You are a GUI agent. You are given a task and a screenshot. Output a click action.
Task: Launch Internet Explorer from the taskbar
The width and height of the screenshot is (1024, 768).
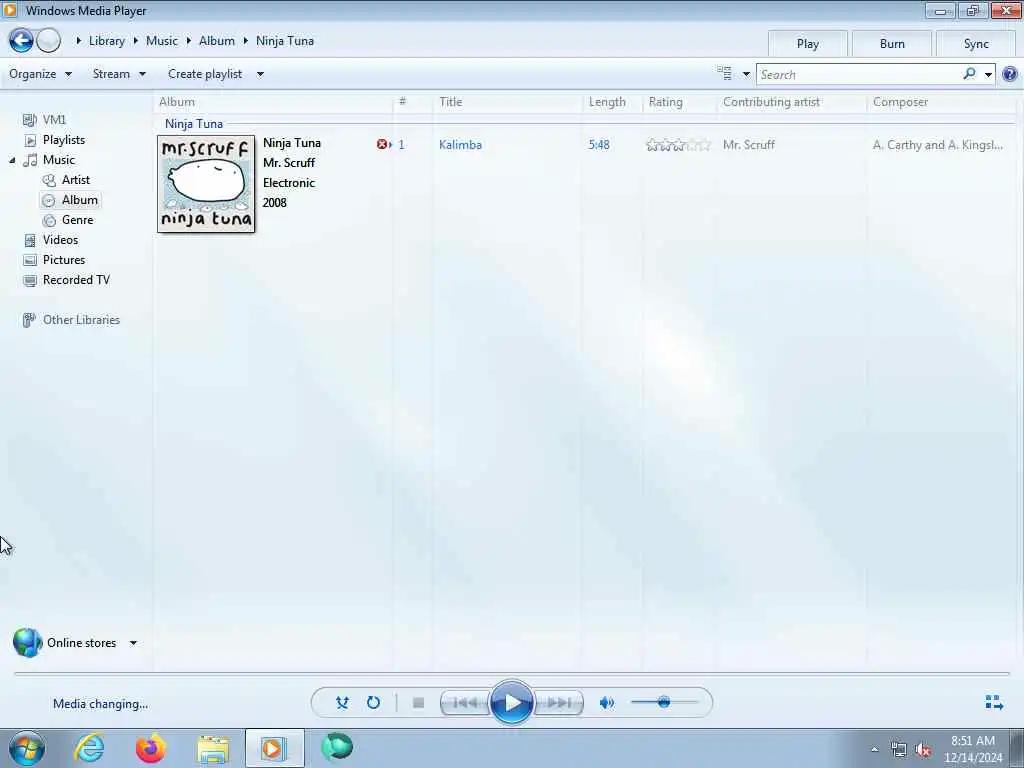point(89,748)
